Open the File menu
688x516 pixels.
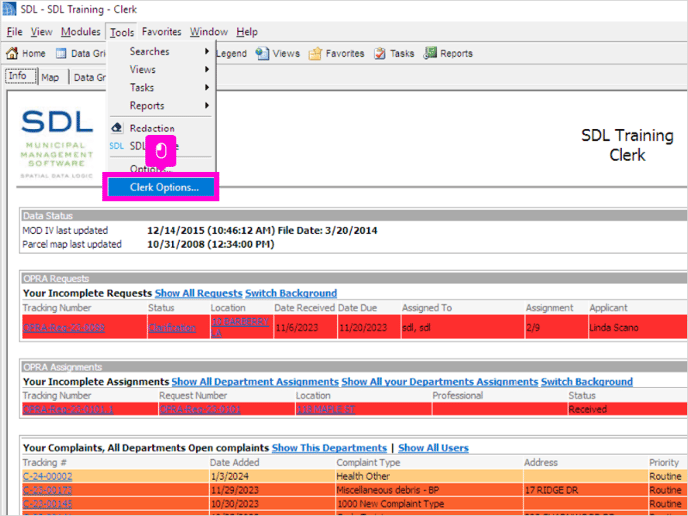(x=14, y=32)
